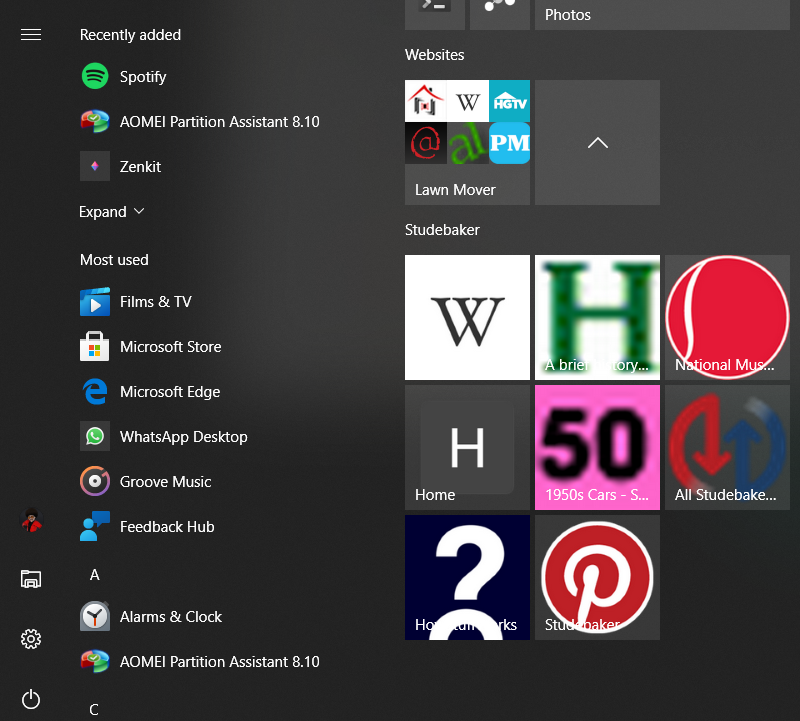The width and height of the screenshot is (800, 721).
Task: Open the user account avatar
Action: (31, 520)
